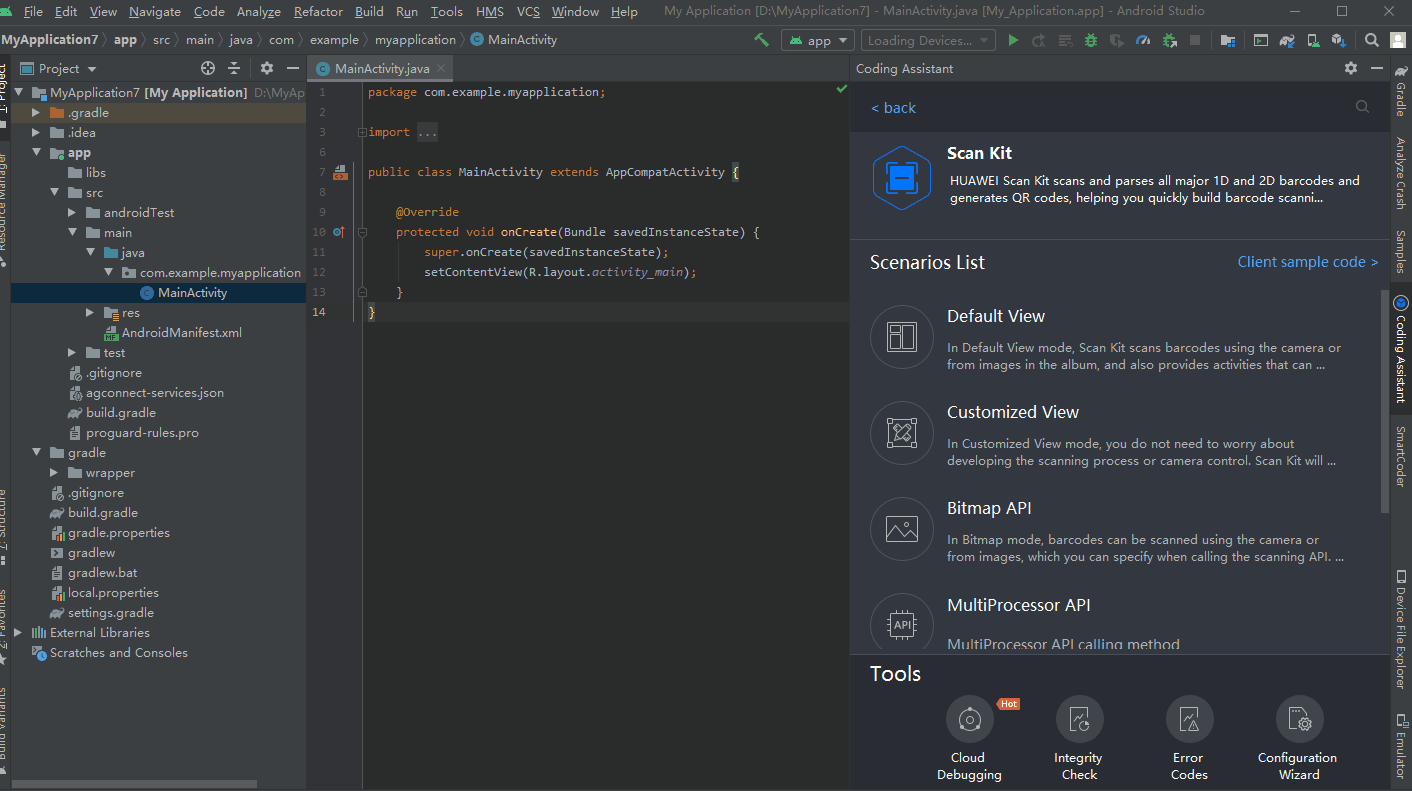Open the Loading Devices dropdown
The width and height of the screenshot is (1412, 791).
(x=929, y=40)
